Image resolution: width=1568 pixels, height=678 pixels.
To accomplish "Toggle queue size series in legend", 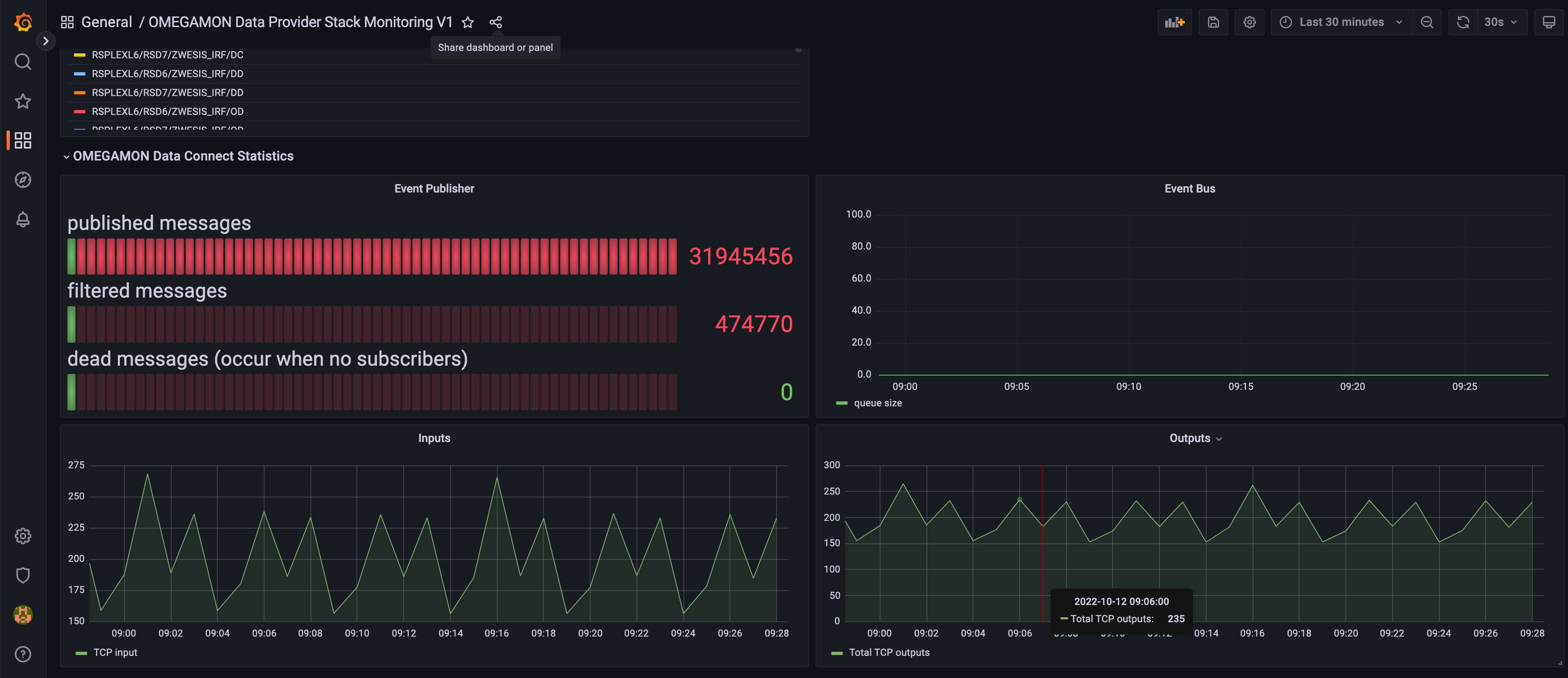I will [x=877, y=403].
